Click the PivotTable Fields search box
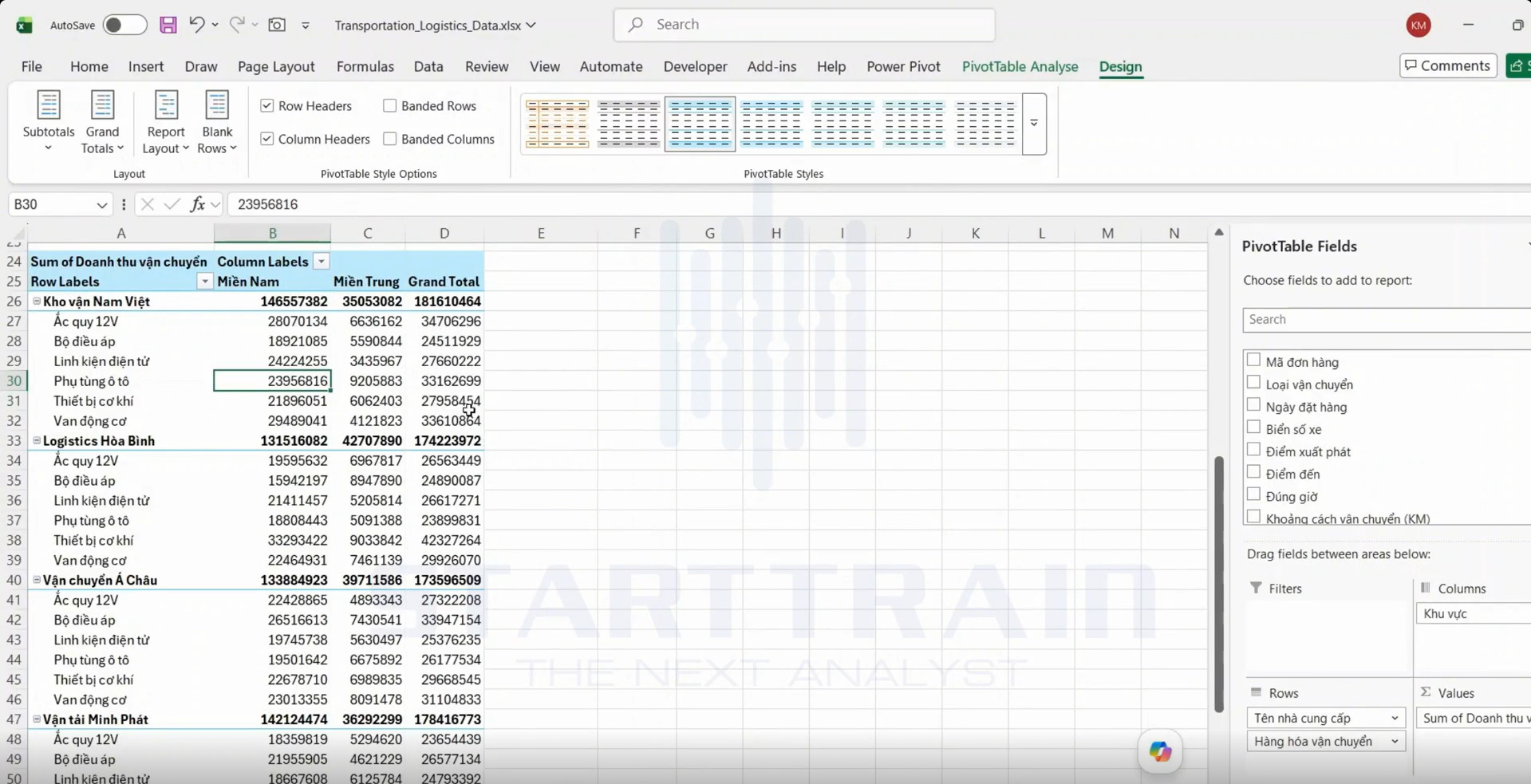 coord(1387,320)
